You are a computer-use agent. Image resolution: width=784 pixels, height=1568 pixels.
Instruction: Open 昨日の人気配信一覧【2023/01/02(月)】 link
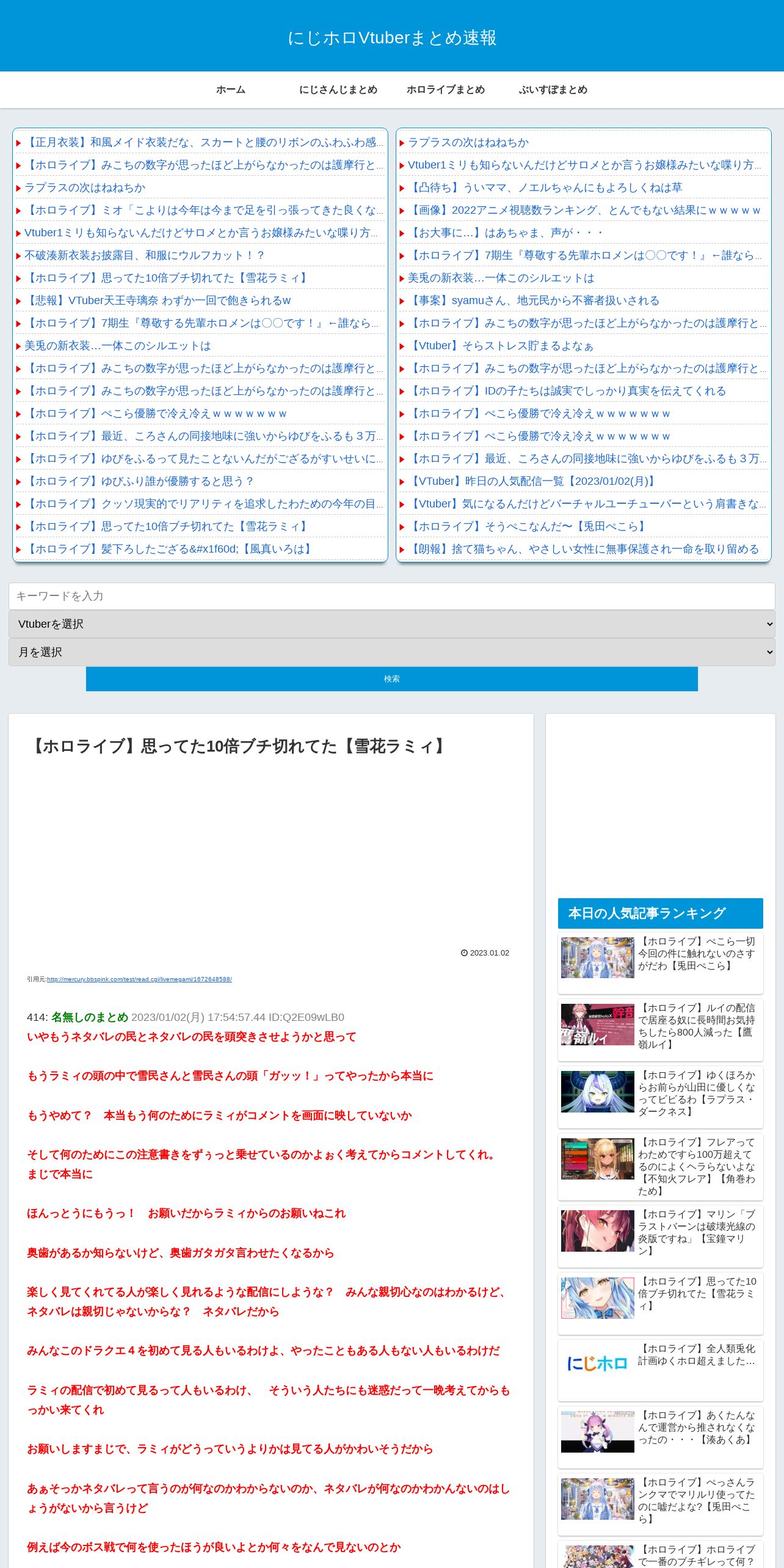(533, 481)
